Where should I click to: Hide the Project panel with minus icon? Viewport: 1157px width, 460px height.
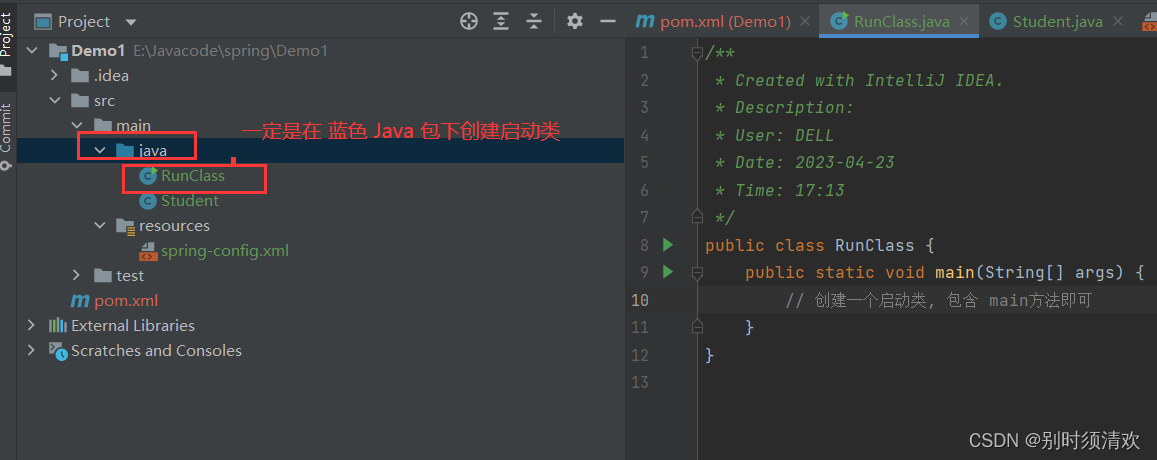point(608,21)
